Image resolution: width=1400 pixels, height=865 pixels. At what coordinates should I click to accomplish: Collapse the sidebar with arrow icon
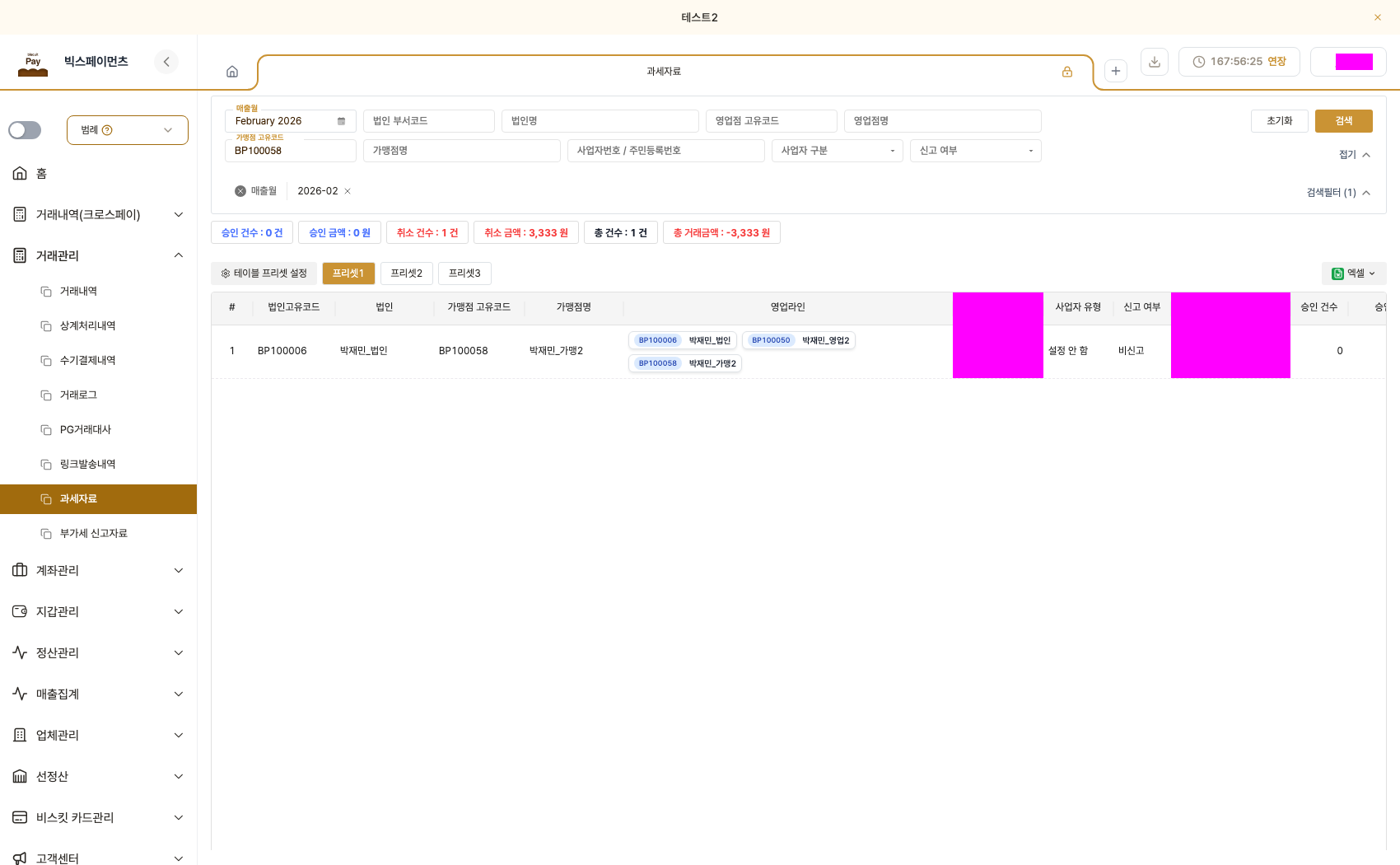click(x=166, y=62)
